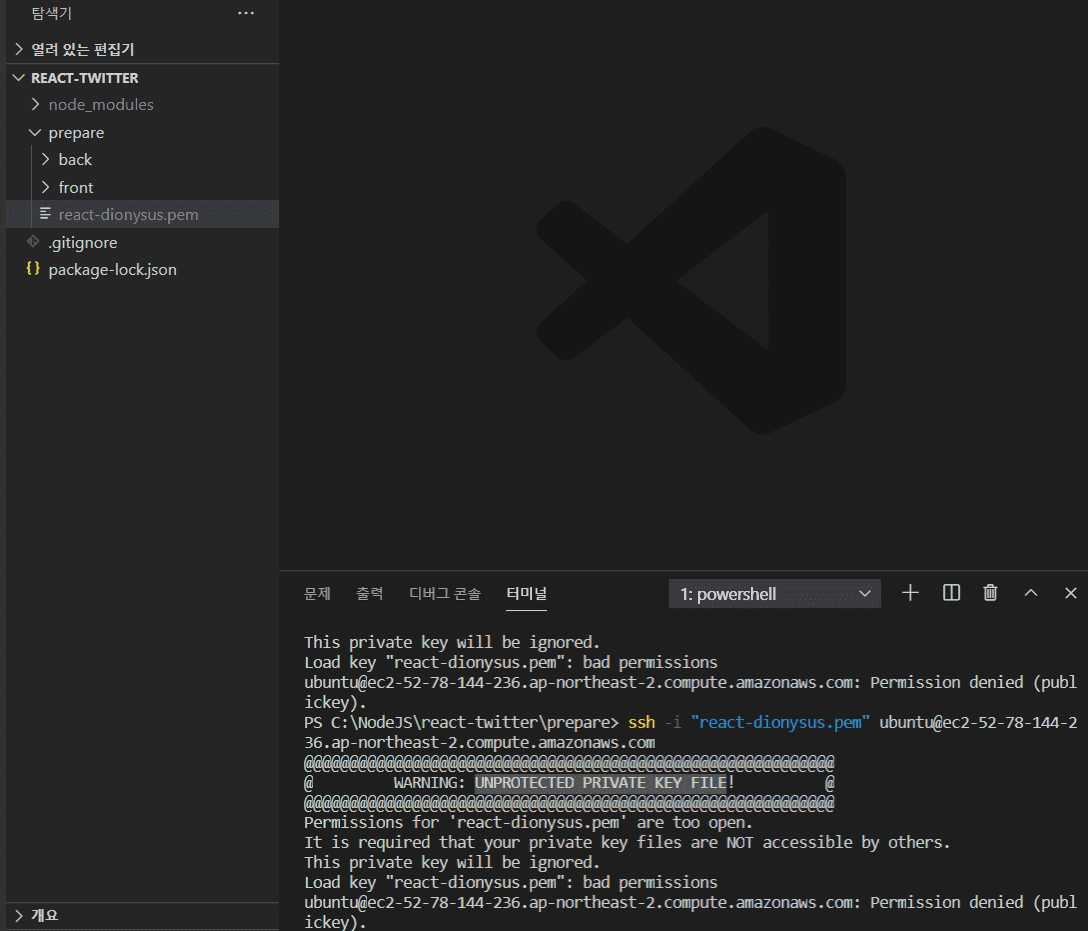Open the powershell terminal selector dropdown
Screen dimensions: 1088x931
[x=774, y=594]
